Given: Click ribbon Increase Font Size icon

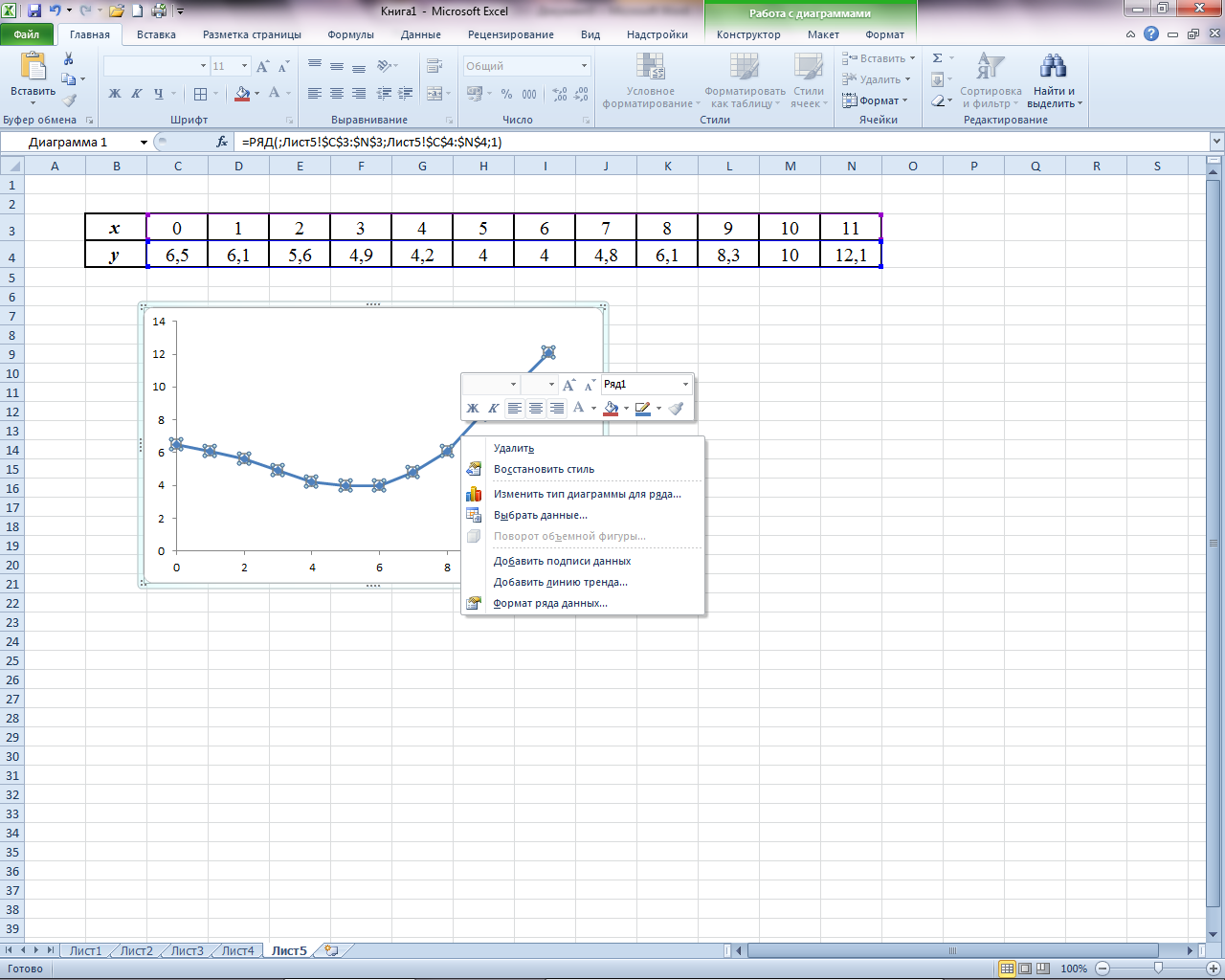Looking at the screenshot, I should point(263,66).
